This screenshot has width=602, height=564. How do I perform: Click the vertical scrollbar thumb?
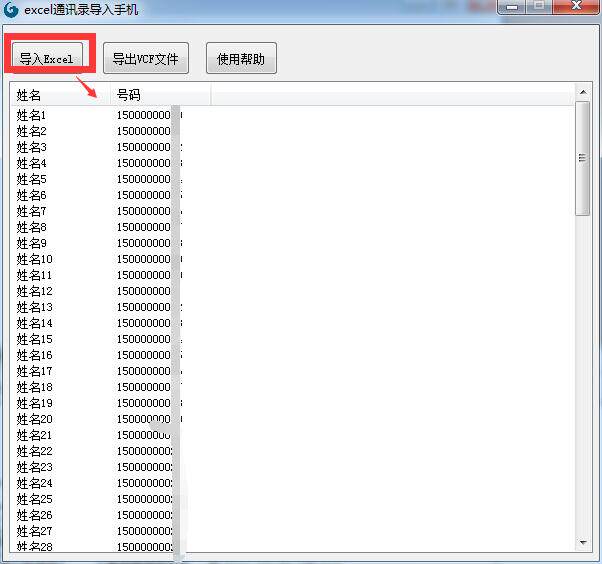(x=582, y=158)
